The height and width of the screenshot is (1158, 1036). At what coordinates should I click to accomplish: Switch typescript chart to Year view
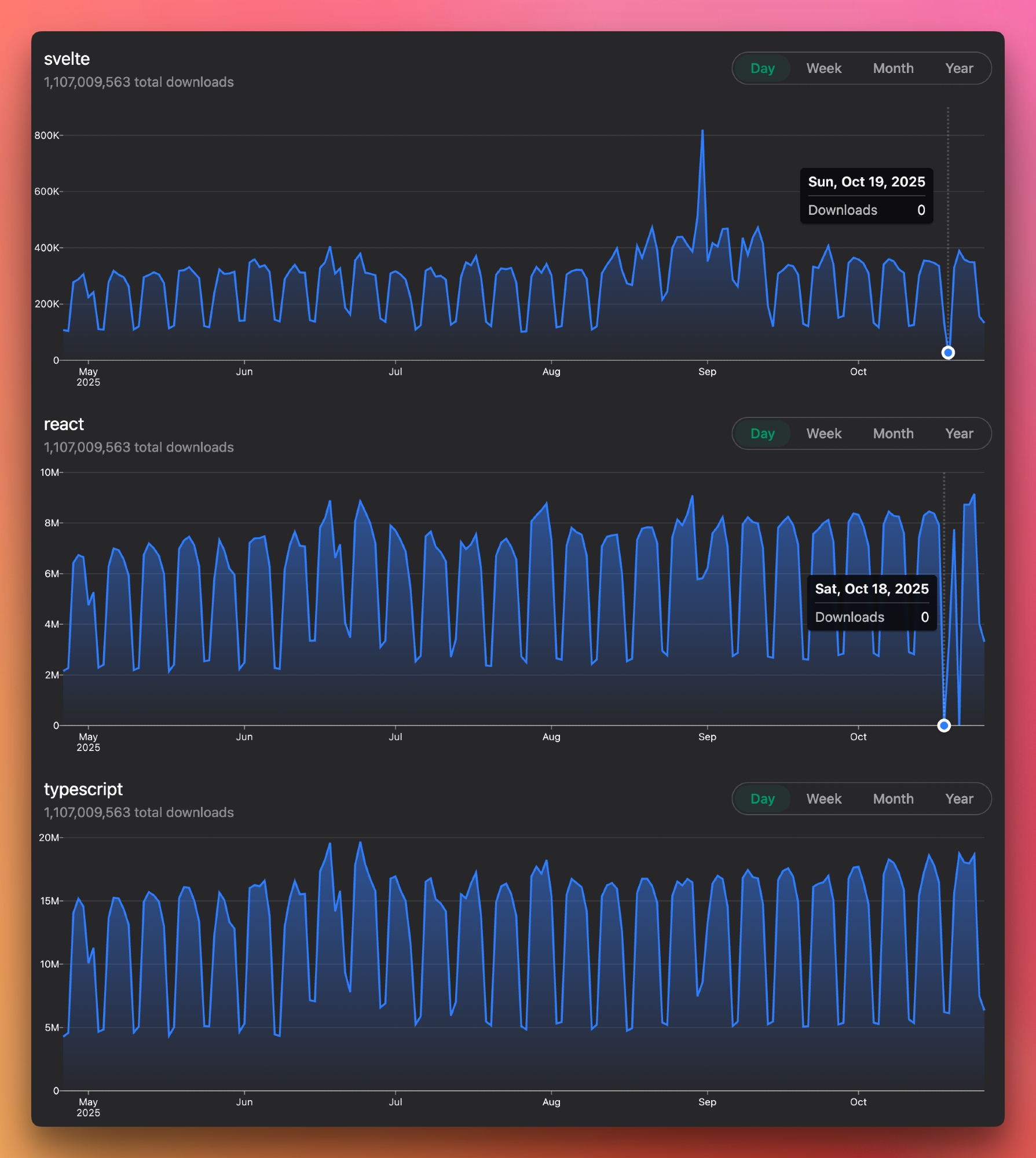pos(959,799)
